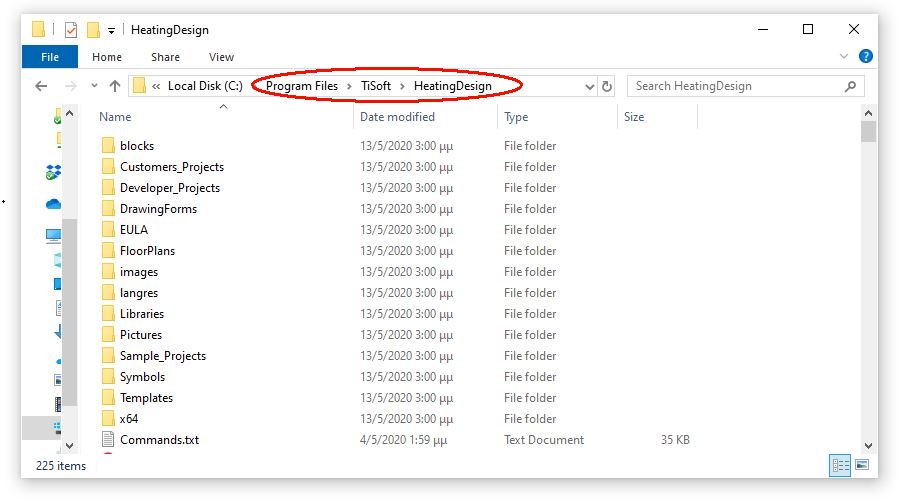The image size is (906, 501).
Task: Go up one folder level with Up arrow
Action: coord(115,86)
